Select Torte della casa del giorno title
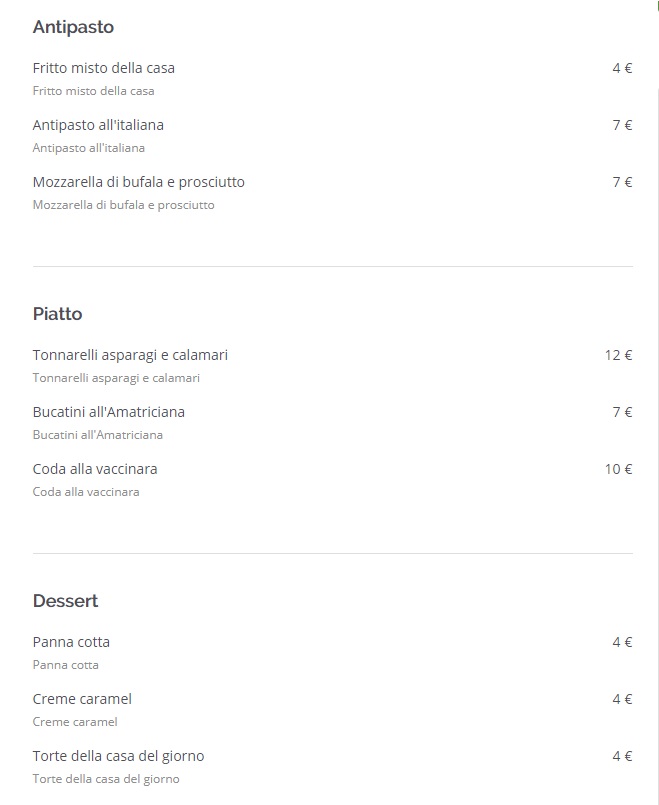 pyautogui.click(x=119, y=756)
